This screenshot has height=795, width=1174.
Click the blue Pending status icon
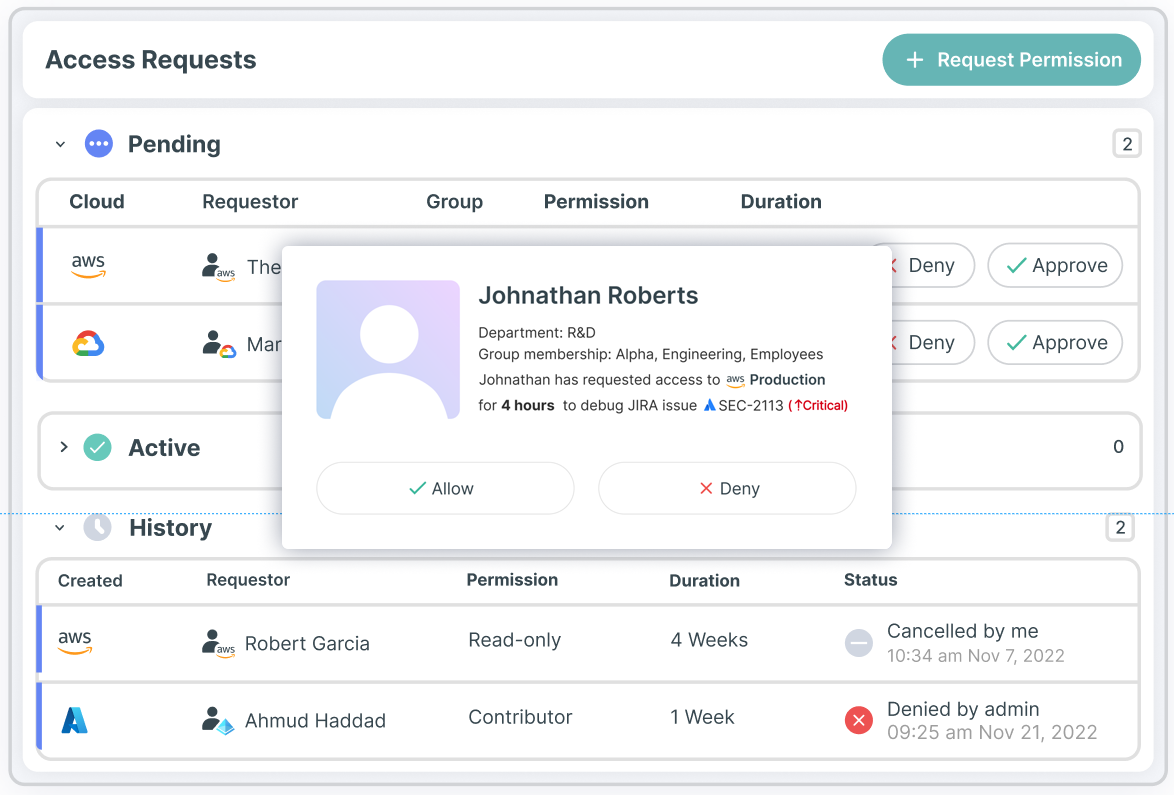(98, 144)
